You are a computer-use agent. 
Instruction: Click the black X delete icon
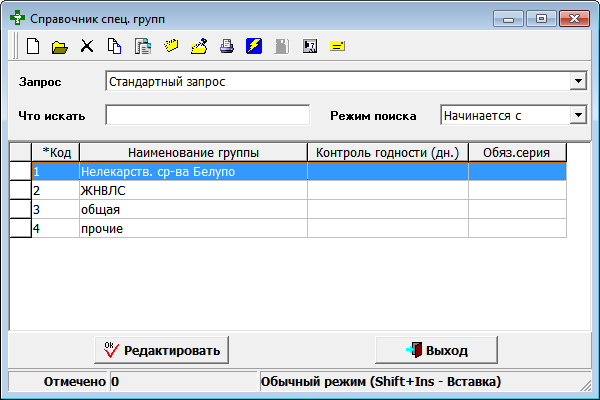87,46
